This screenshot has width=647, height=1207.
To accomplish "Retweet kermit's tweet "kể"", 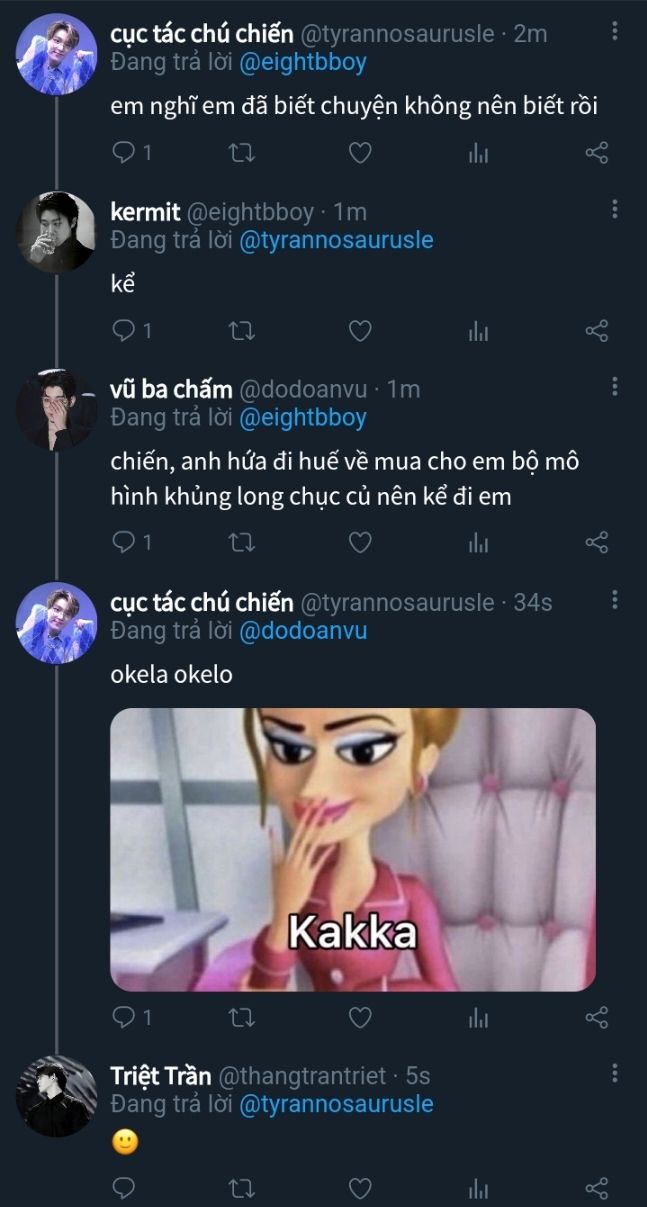I will tap(241, 330).
